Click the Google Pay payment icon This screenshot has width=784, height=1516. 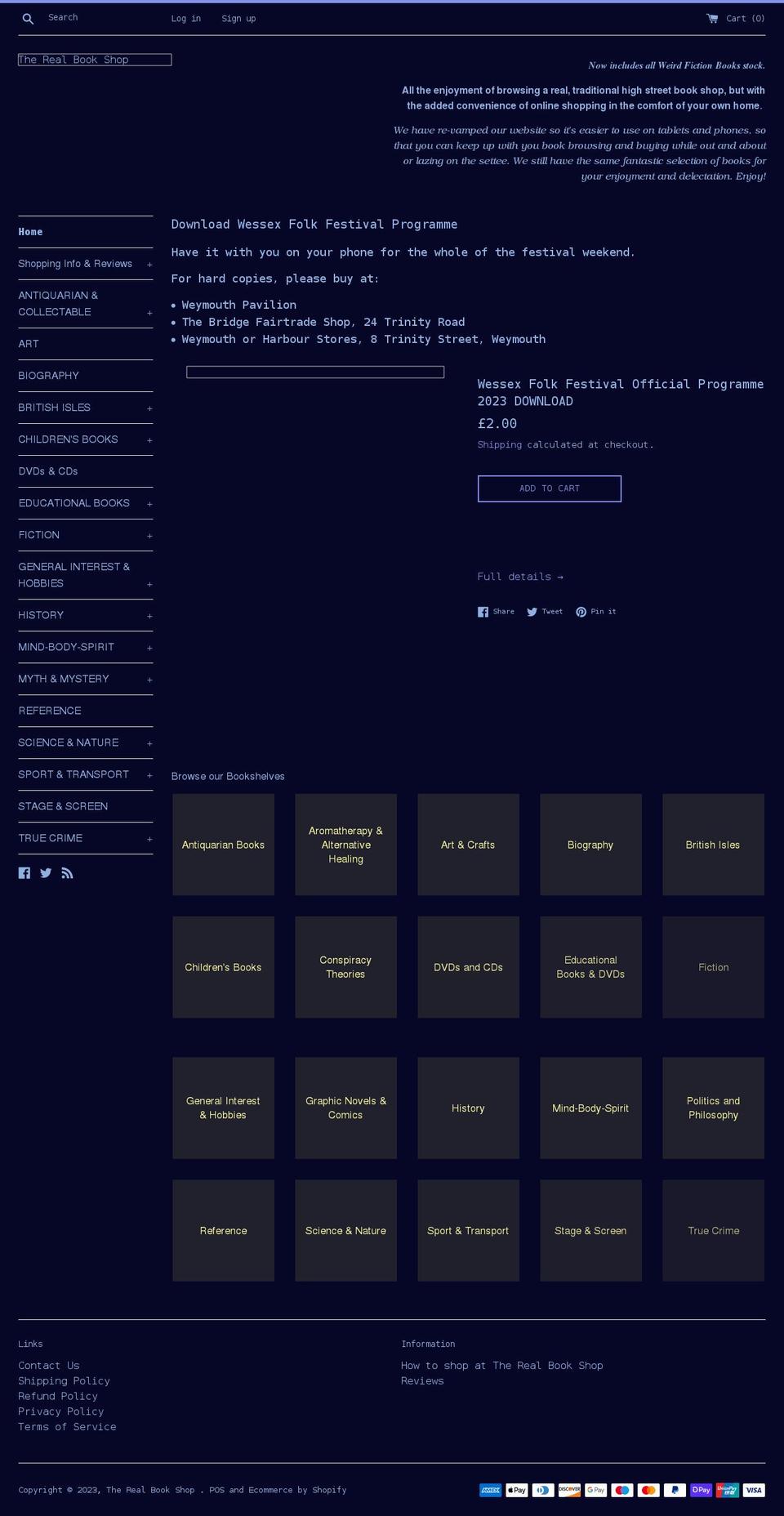[x=596, y=1490]
